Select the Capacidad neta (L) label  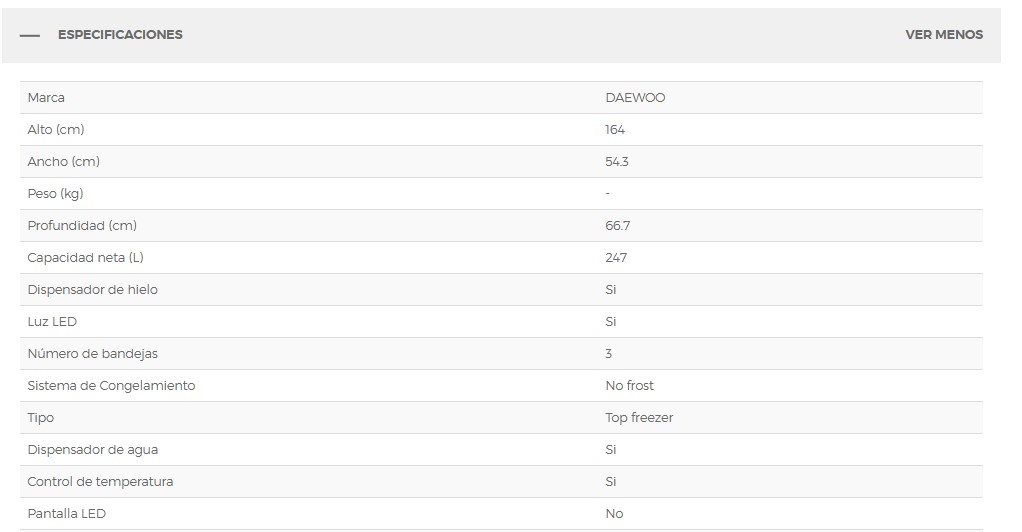coord(85,258)
